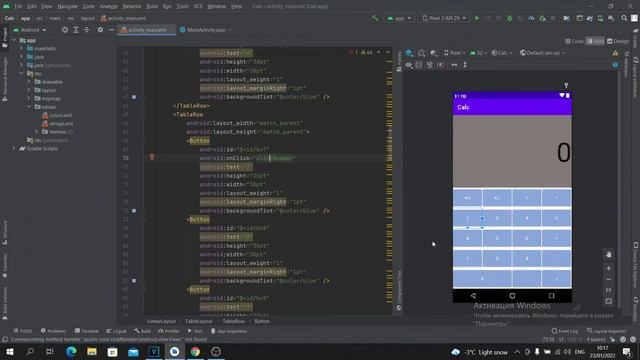
Task: Expand the drawable folder
Action: 29,82
